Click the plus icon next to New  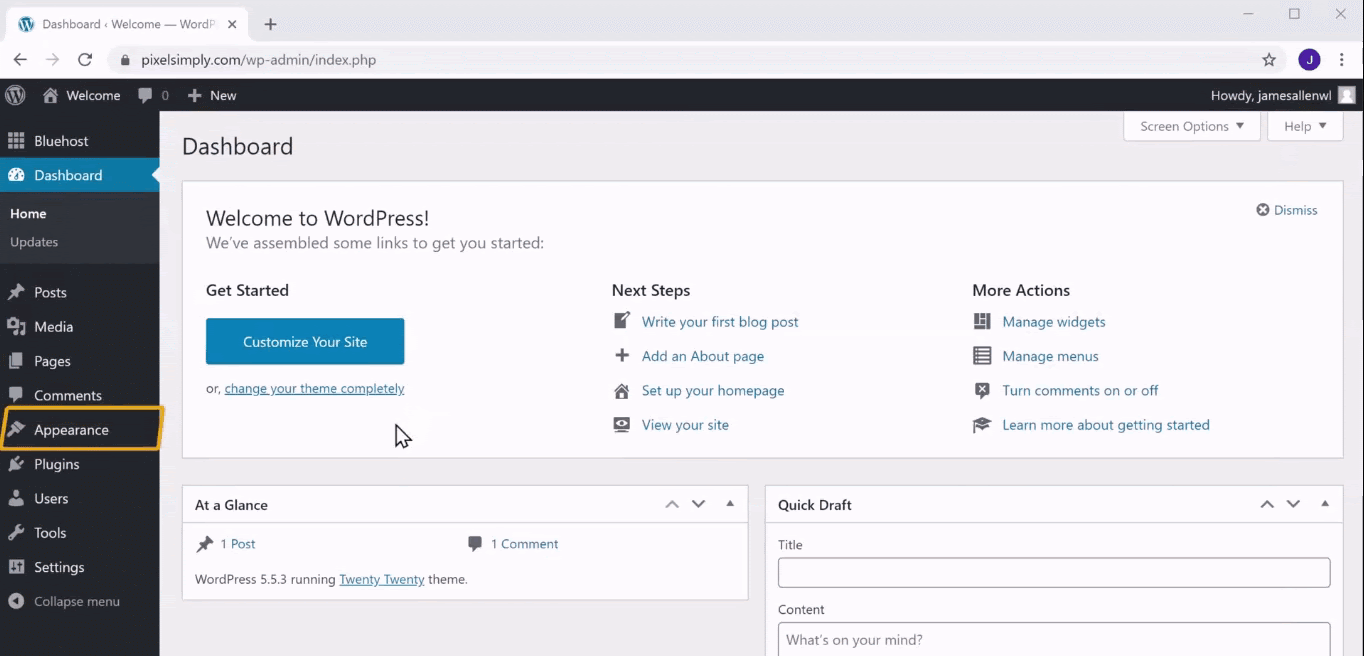click(x=195, y=95)
